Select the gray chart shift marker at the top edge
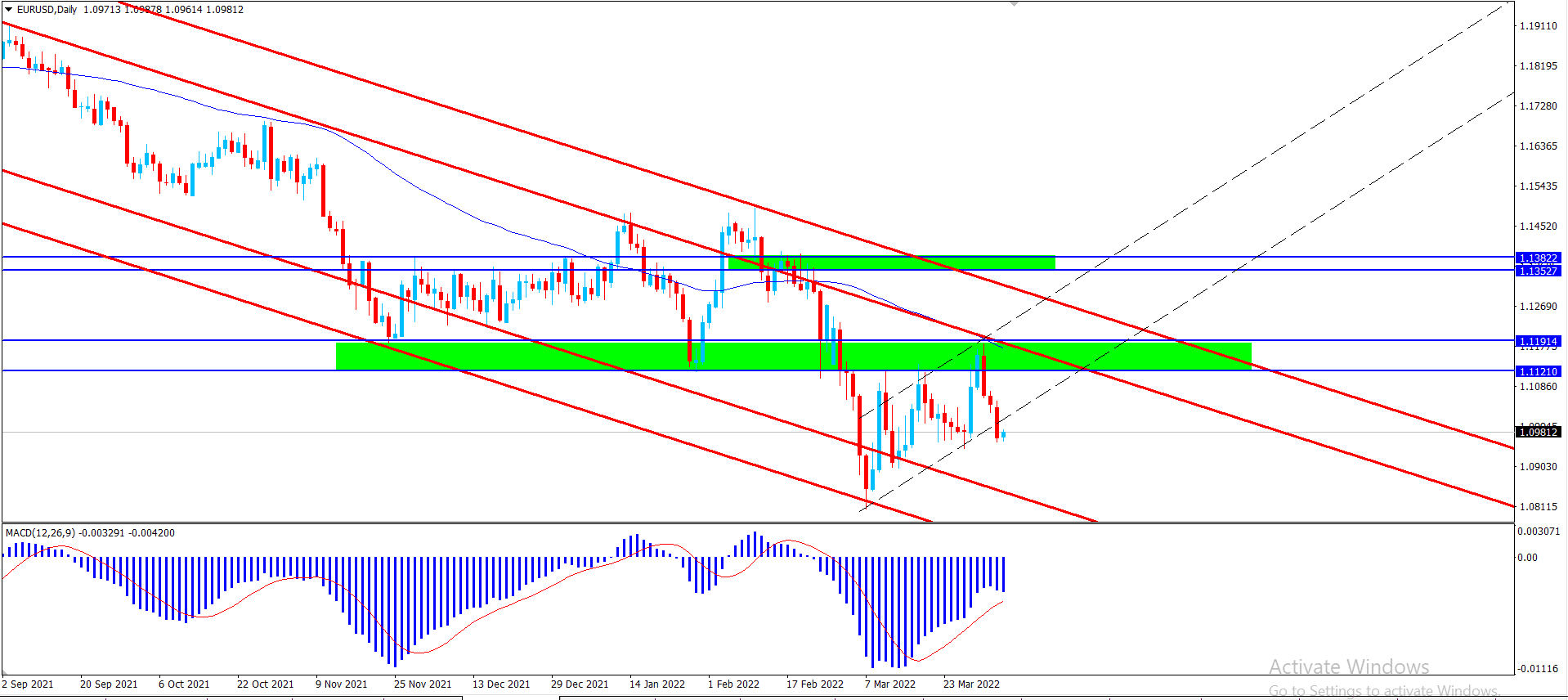1568x700 pixels. pyautogui.click(x=1014, y=4)
